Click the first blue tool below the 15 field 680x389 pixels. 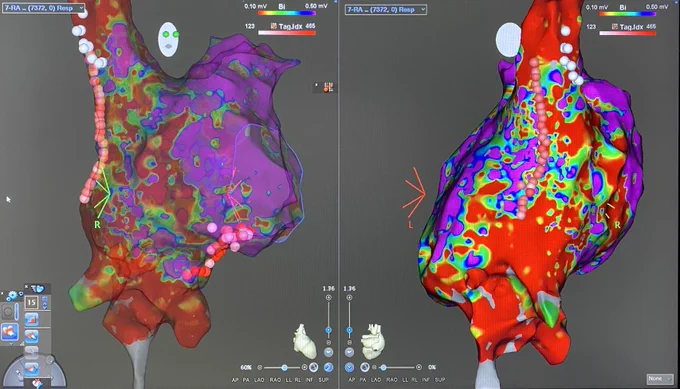click(x=32, y=319)
